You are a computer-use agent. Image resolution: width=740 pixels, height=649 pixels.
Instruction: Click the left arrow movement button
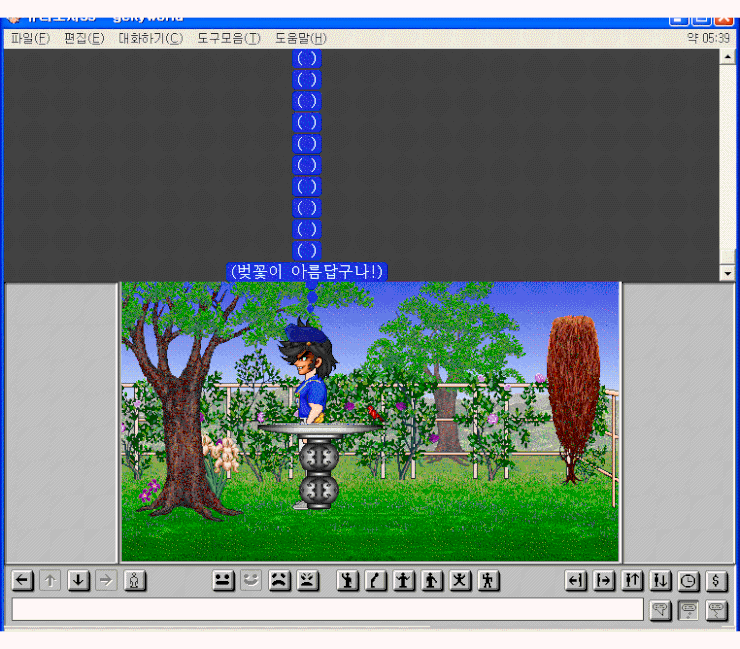pos(22,581)
